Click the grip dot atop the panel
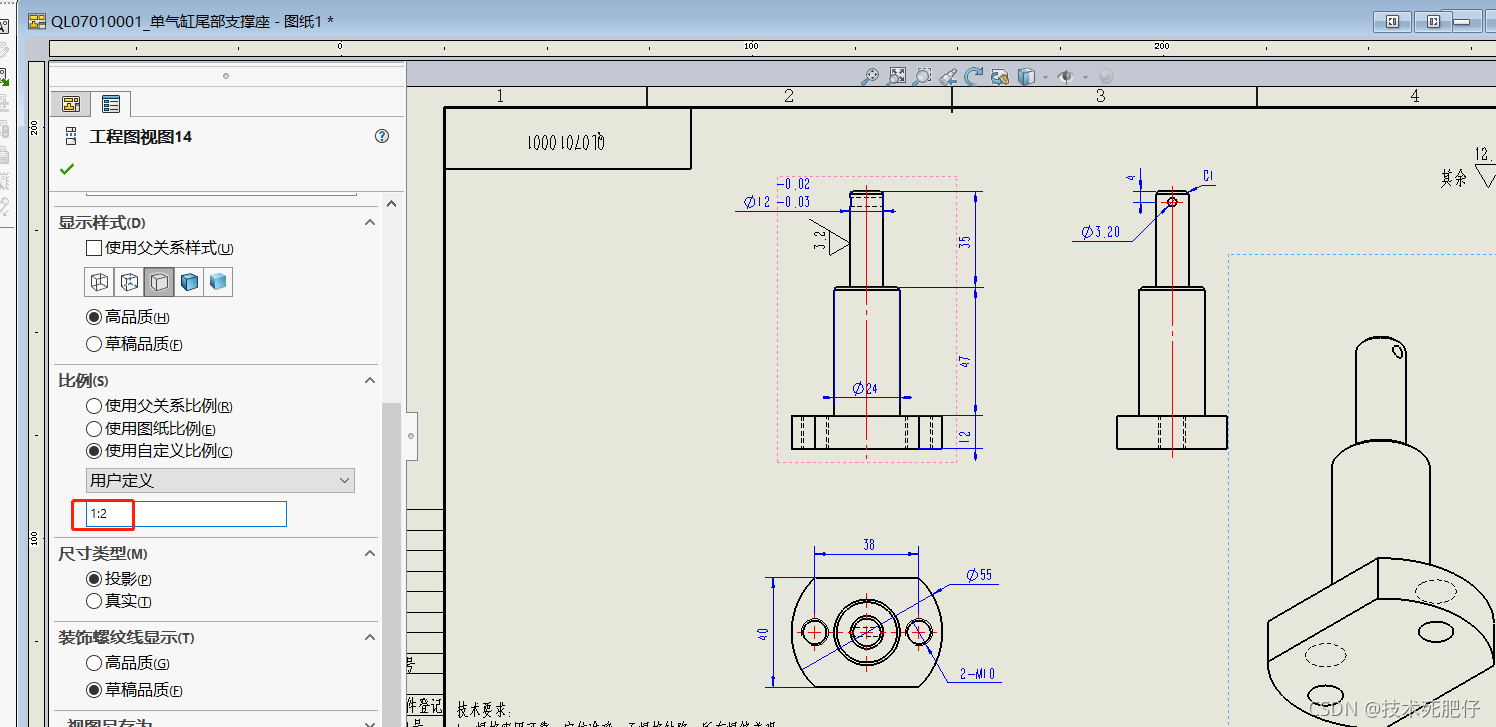 (226, 76)
